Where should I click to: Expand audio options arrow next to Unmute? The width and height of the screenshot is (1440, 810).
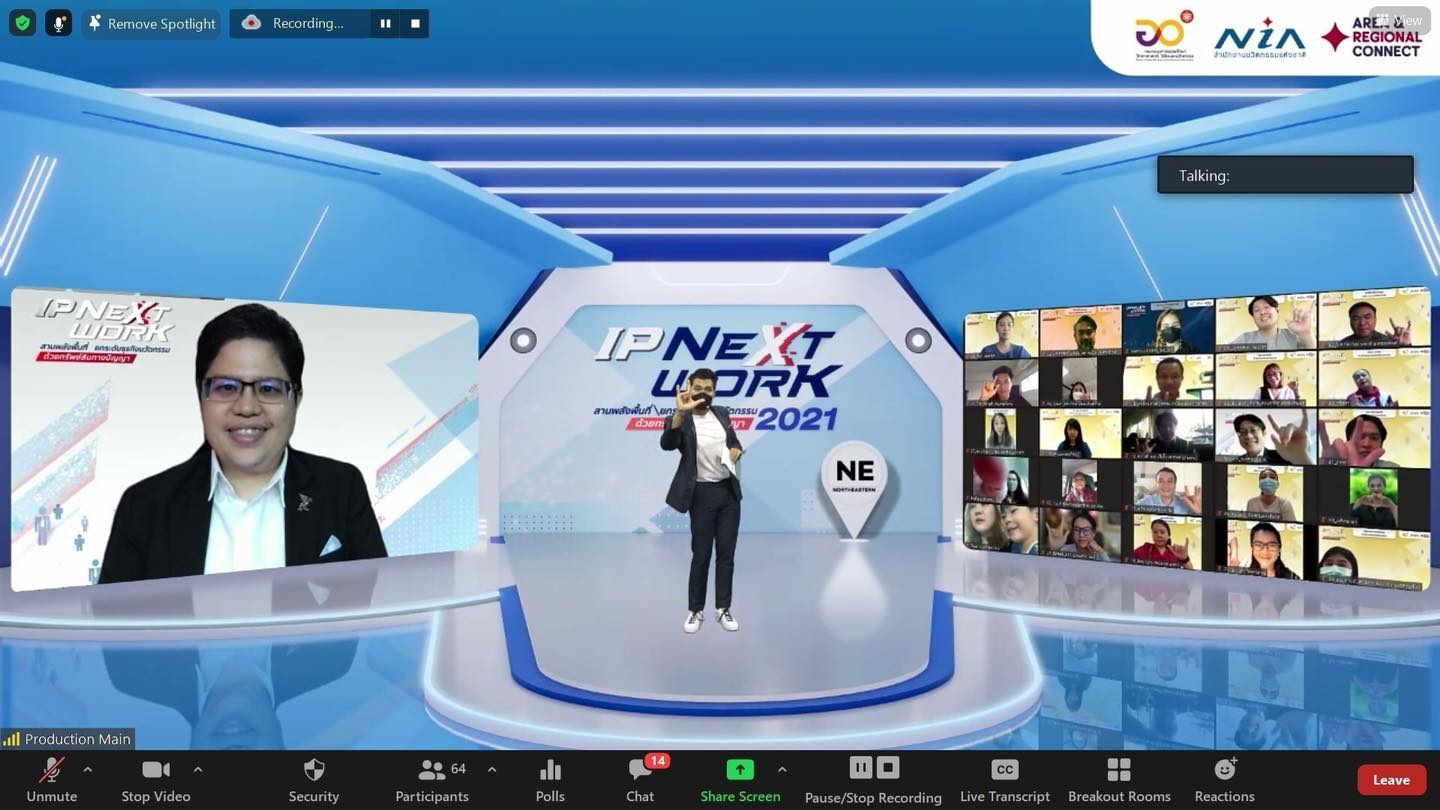tap(88, 769)
